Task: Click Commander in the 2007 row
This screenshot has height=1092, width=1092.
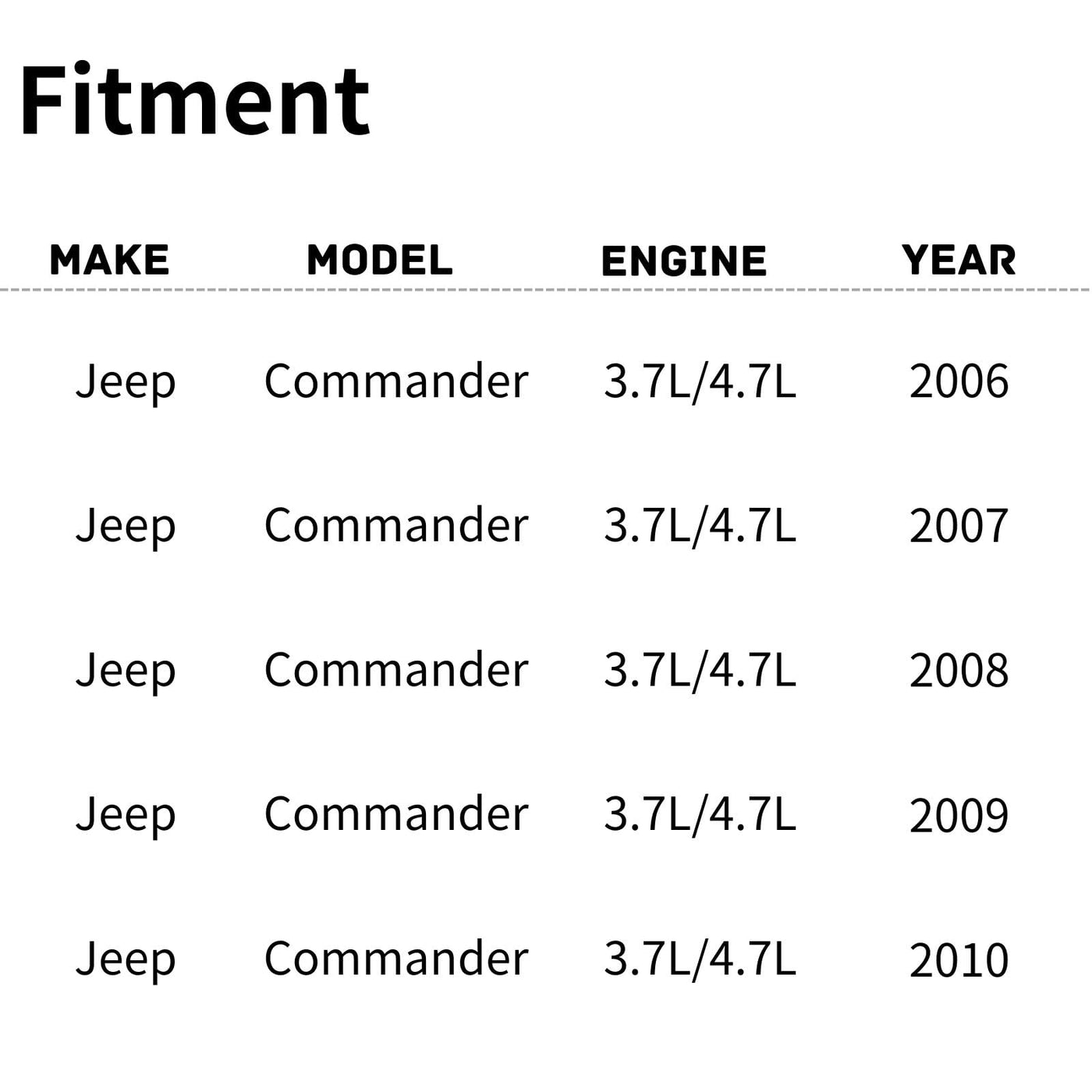Action: point(396,526)
